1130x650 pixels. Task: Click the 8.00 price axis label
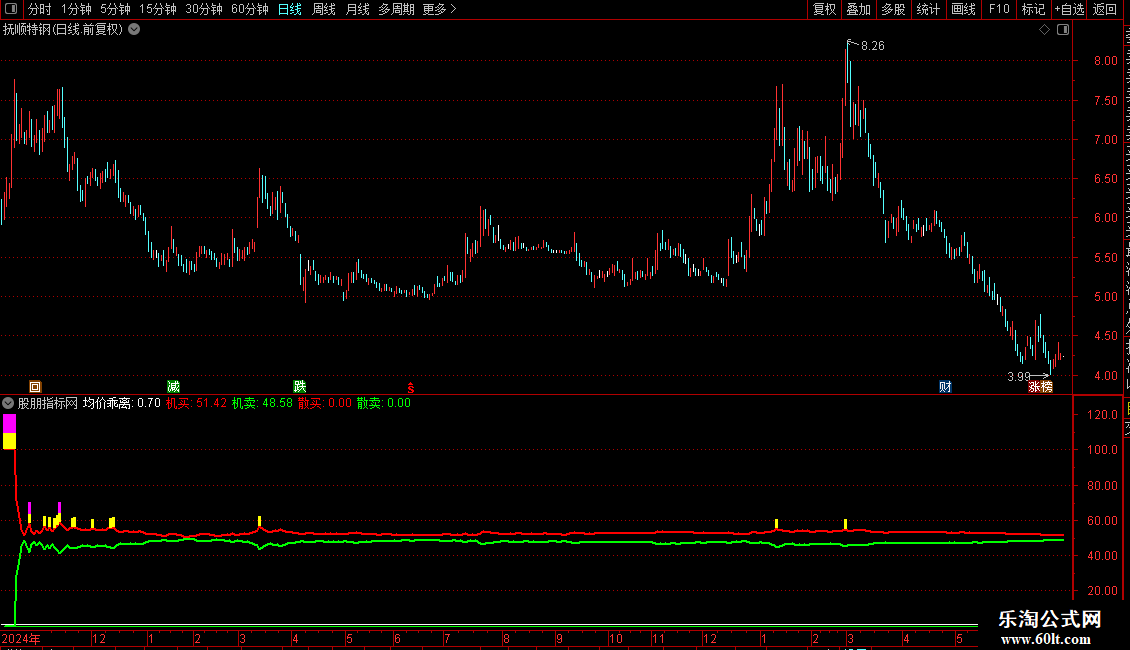pyautogui.click(x=1105, y=61)
